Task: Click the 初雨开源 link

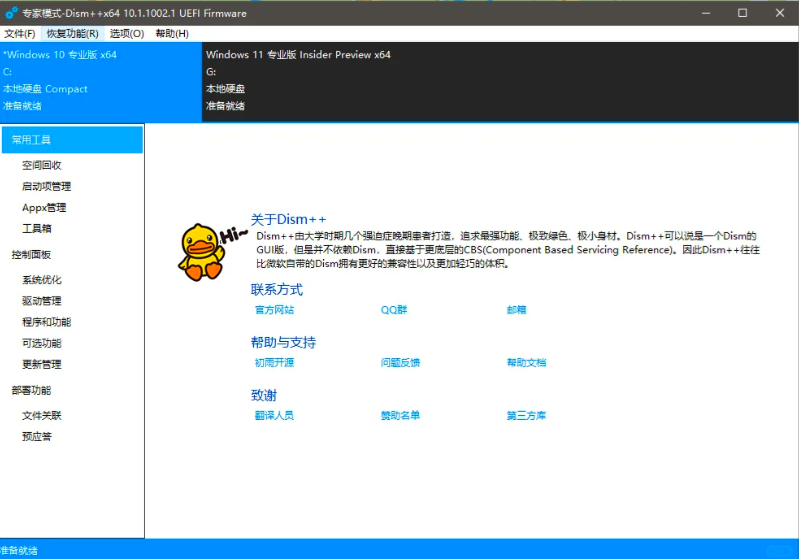Action: click(275, 363)
